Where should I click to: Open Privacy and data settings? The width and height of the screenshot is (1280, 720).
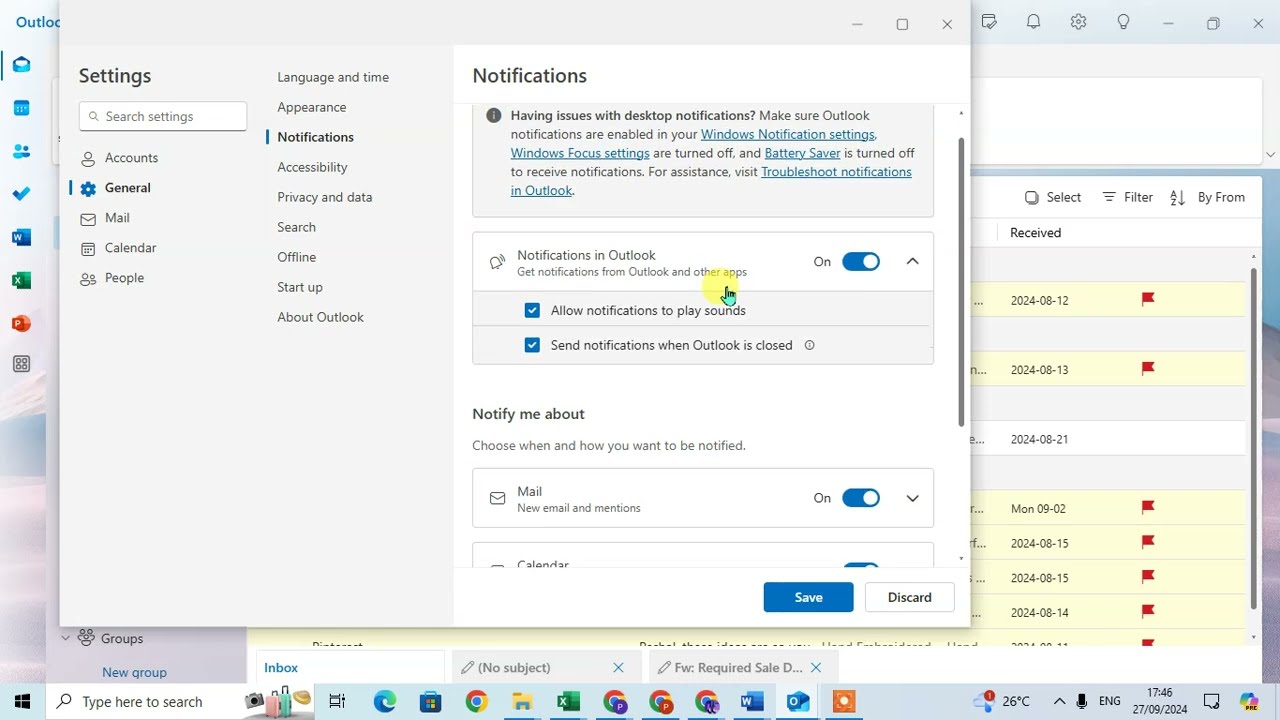(325, 197)
